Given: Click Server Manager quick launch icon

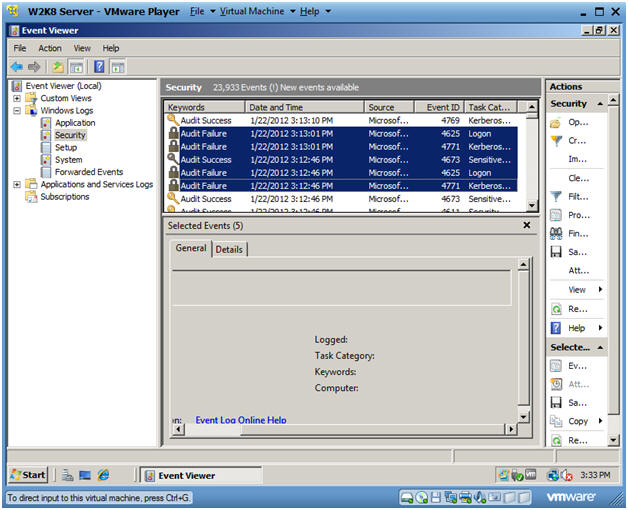Looking at the screenshot, I should [67, 476].
